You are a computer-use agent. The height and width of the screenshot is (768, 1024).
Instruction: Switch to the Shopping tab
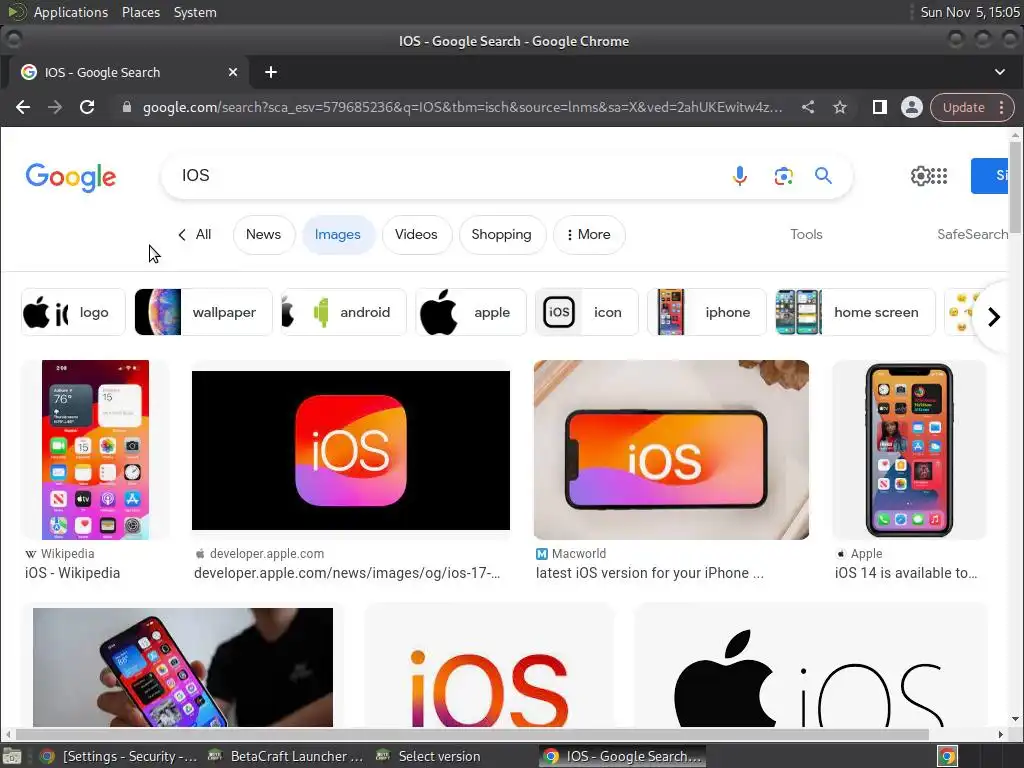click(502, 234)
